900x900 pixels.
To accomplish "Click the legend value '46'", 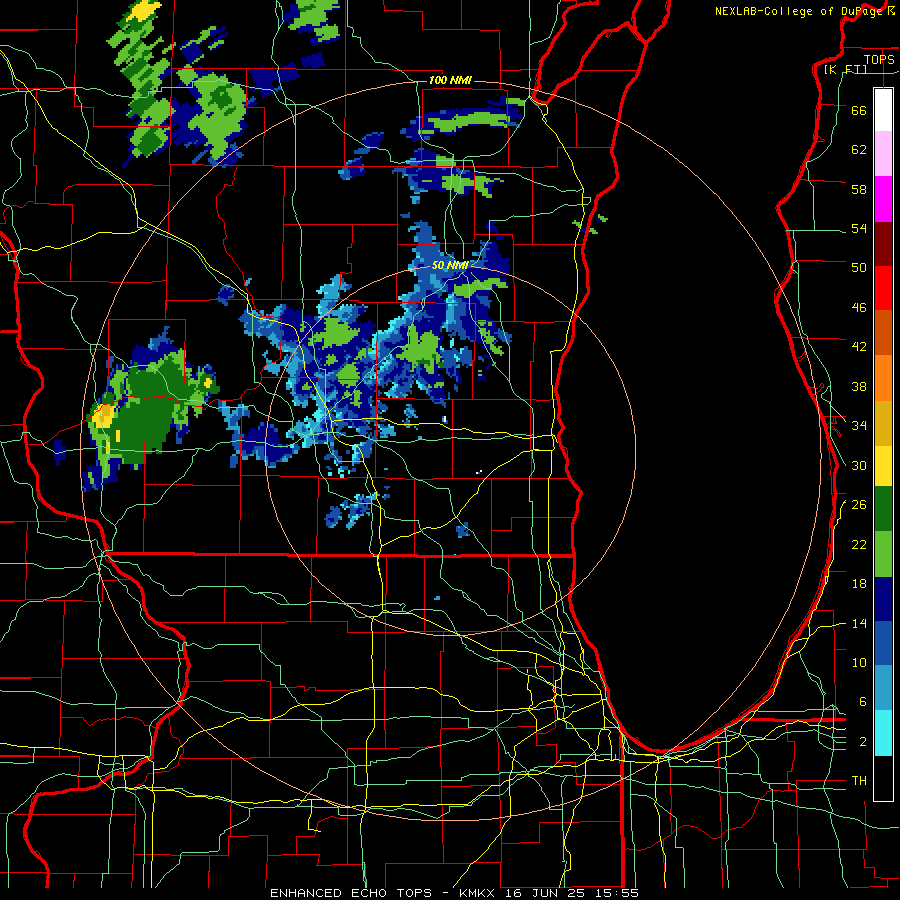I will point(859,308).
